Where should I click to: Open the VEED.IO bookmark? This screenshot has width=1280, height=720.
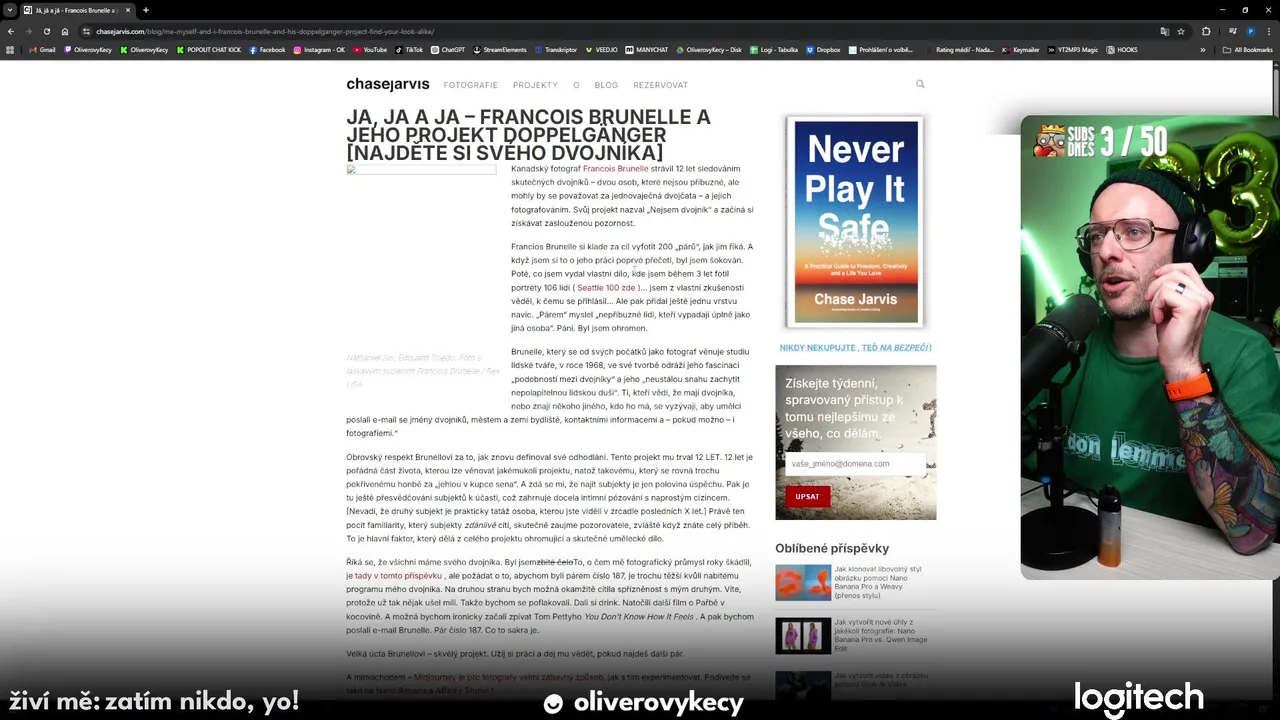pyautogui.click(x=601, y=49)
